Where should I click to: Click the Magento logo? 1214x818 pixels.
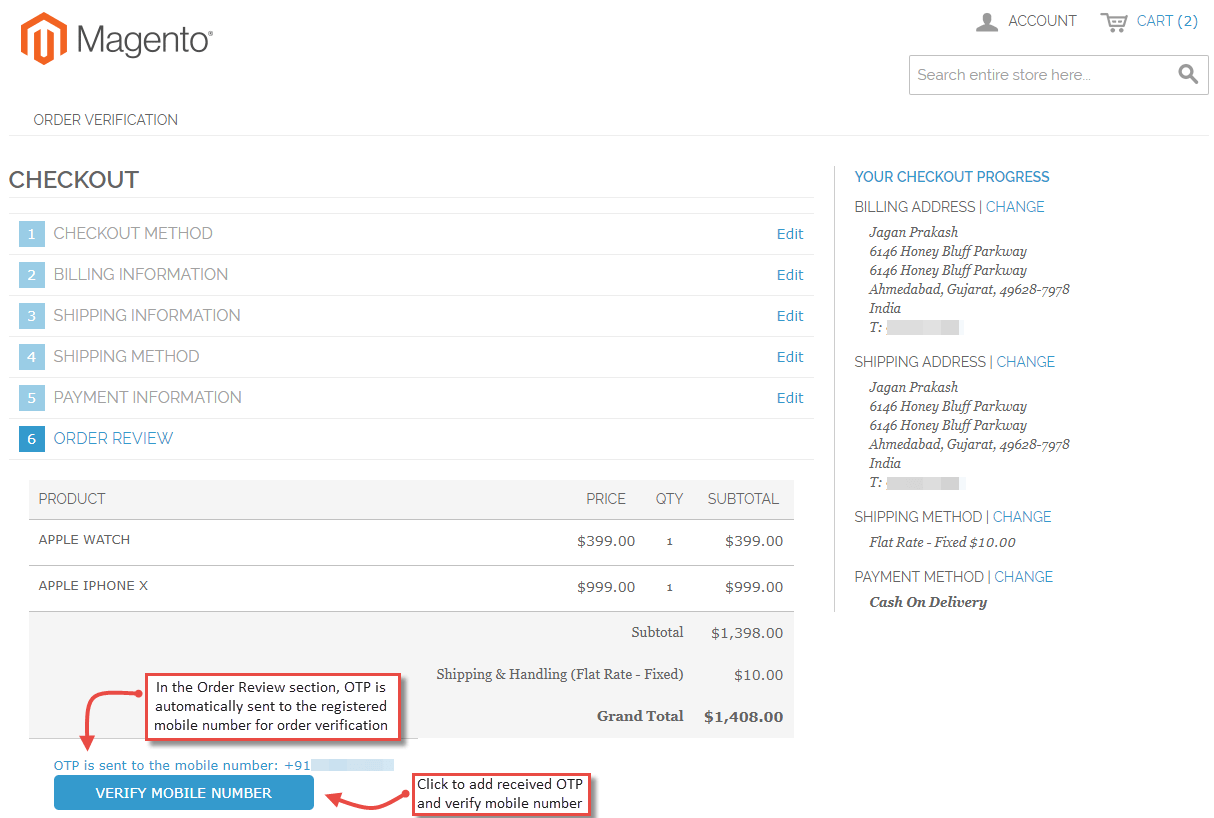pyautogui.click(x=115, y=38)
